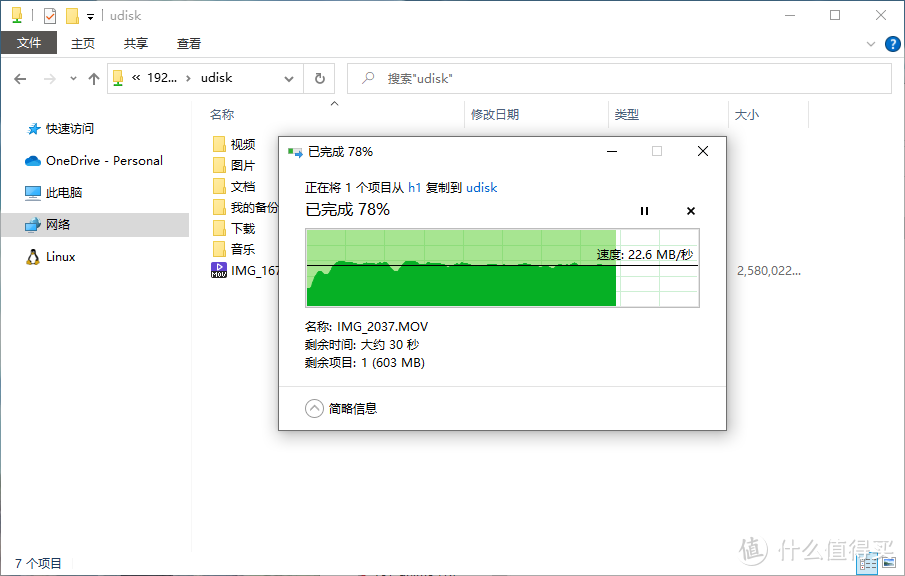Click the 2,580,022... file size cell
905x576 pixels.
pos(768,271)
